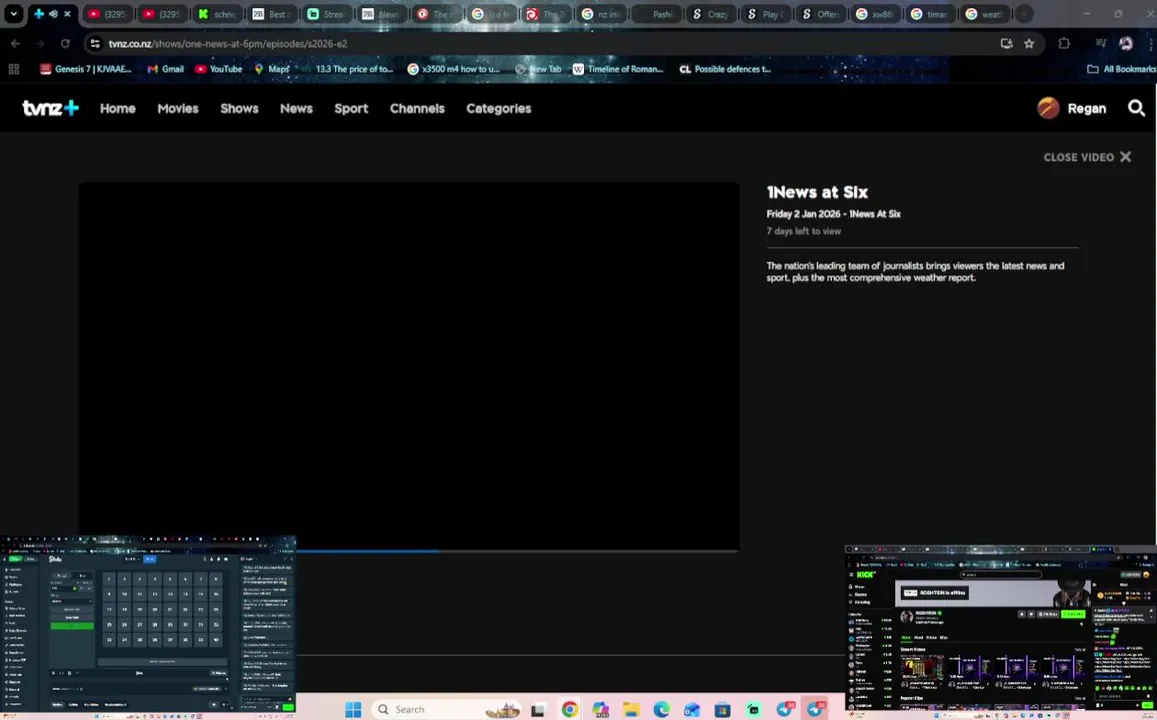The width and height of the screenshot is (1157, 720).
Task: Bookmark this page with the star icon
Action: [1029, 44]
